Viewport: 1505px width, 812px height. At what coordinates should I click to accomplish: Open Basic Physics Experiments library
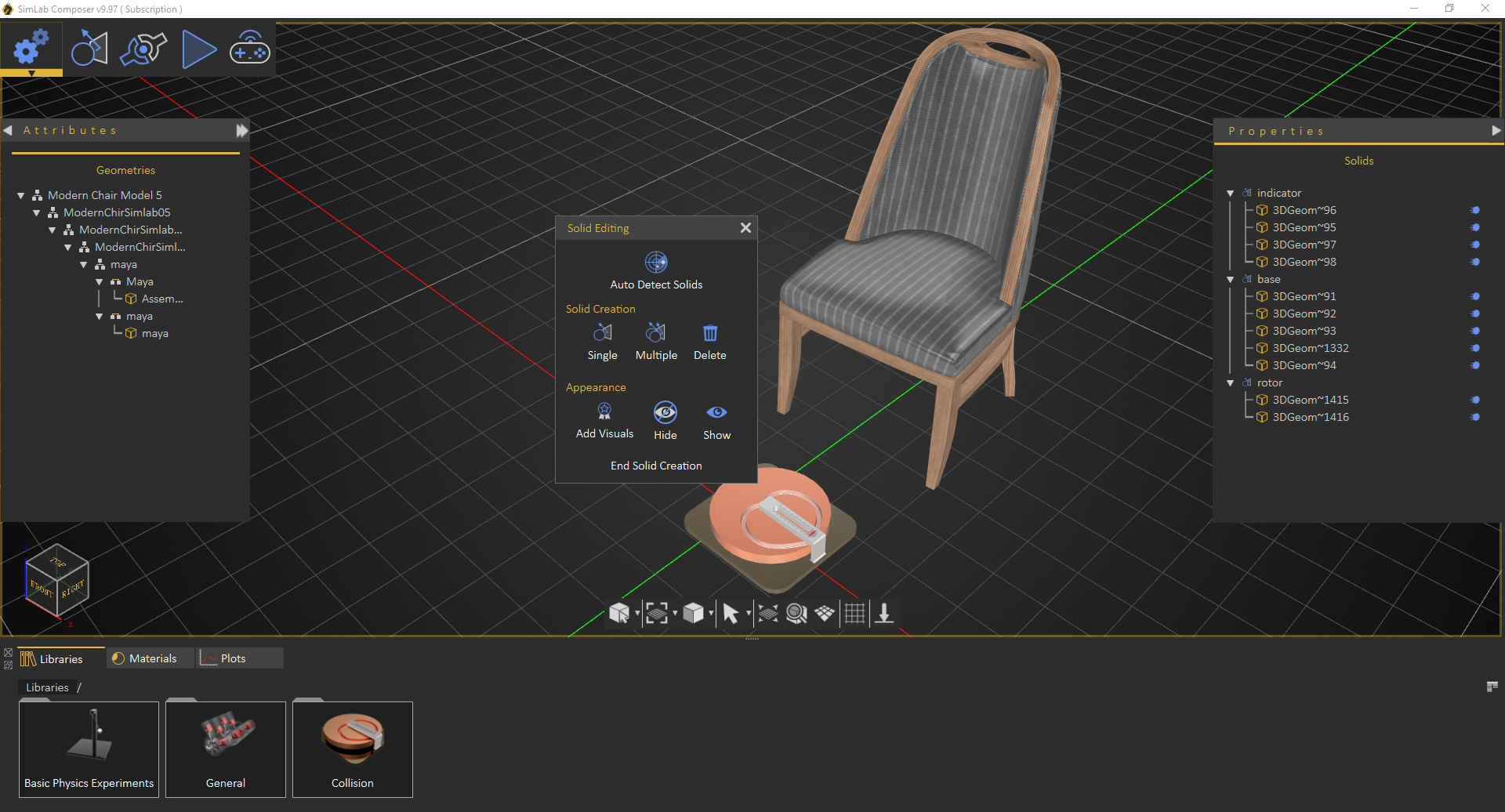(x=89, y=749)
